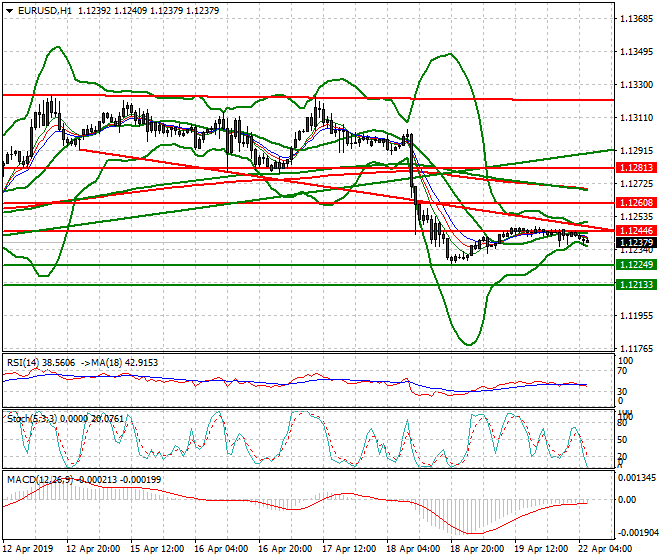Click the 17 Apr 12:00 time label

tap(349, 549)
